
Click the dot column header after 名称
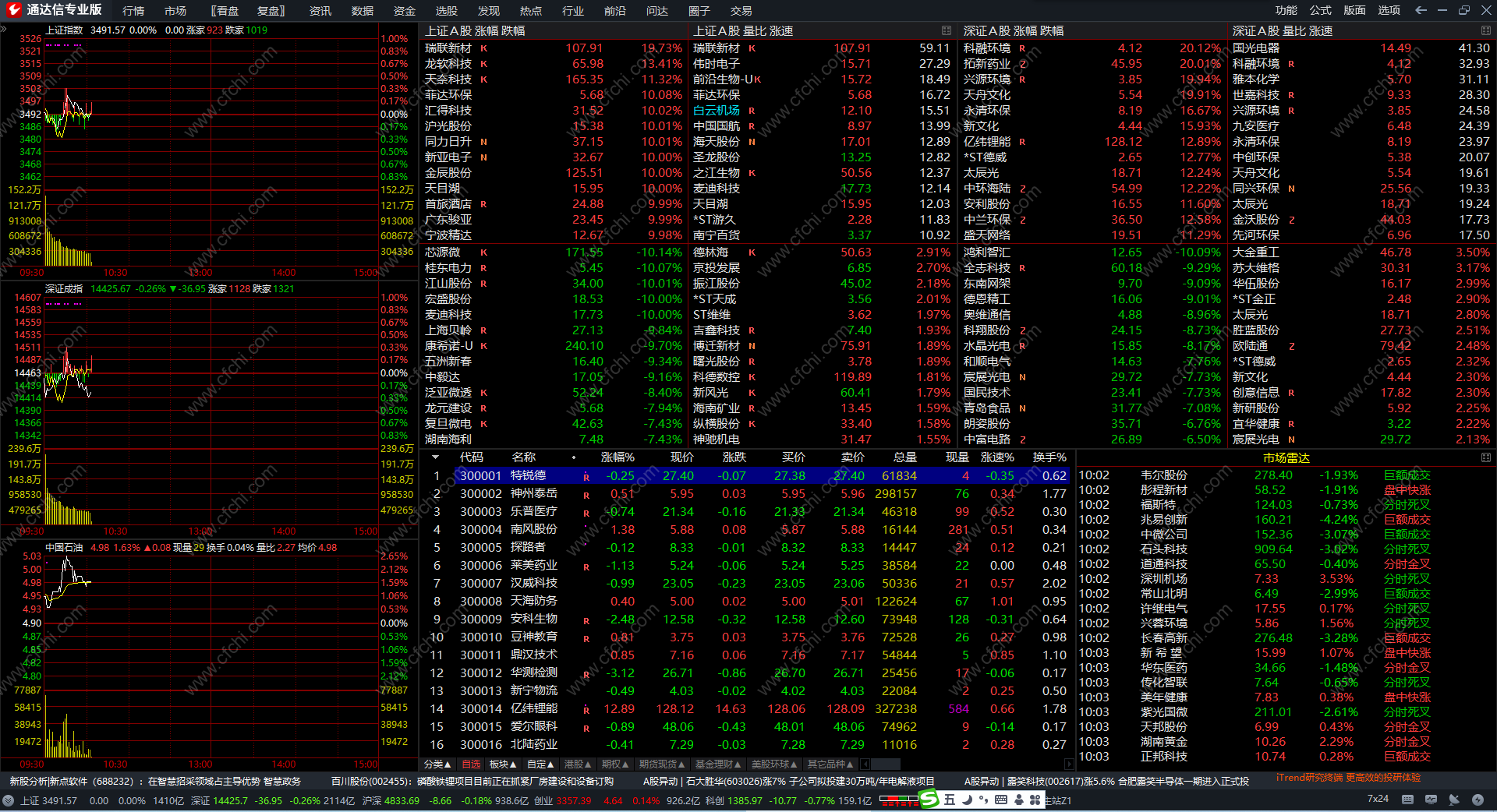click(x=574, y=457)
